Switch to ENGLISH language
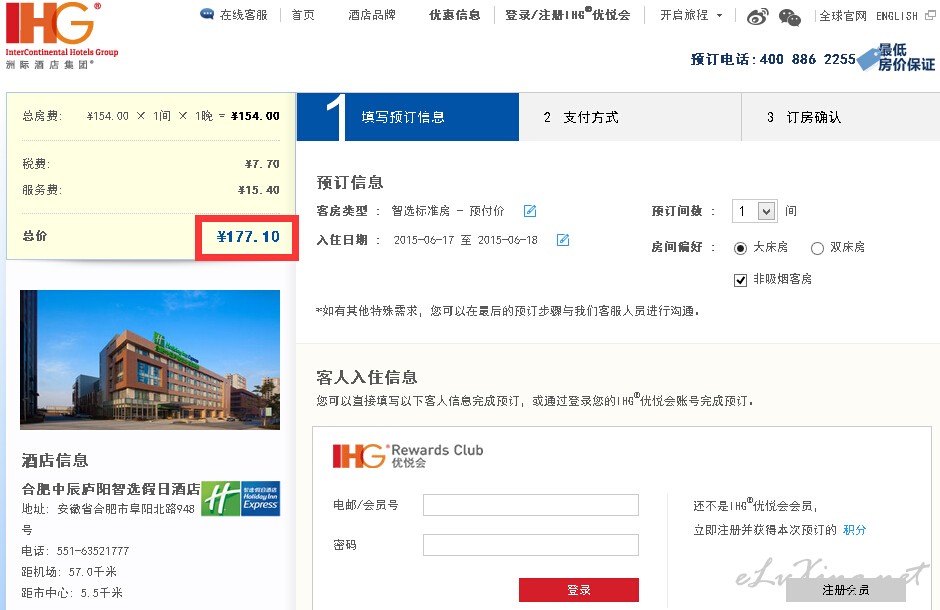 pos(897,16)
